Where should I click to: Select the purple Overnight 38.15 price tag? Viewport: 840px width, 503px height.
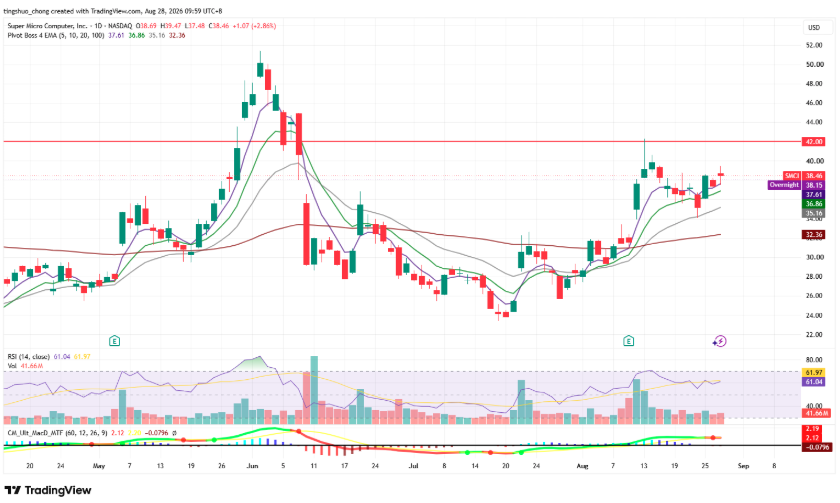click(x=796, y=185)
